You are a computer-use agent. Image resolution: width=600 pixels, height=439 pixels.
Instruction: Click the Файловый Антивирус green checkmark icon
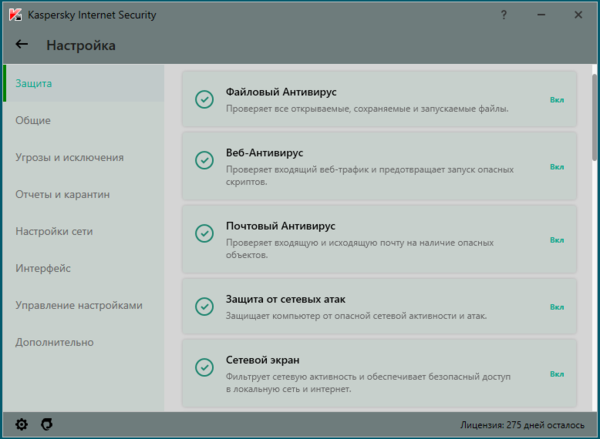tap(204, 99)
